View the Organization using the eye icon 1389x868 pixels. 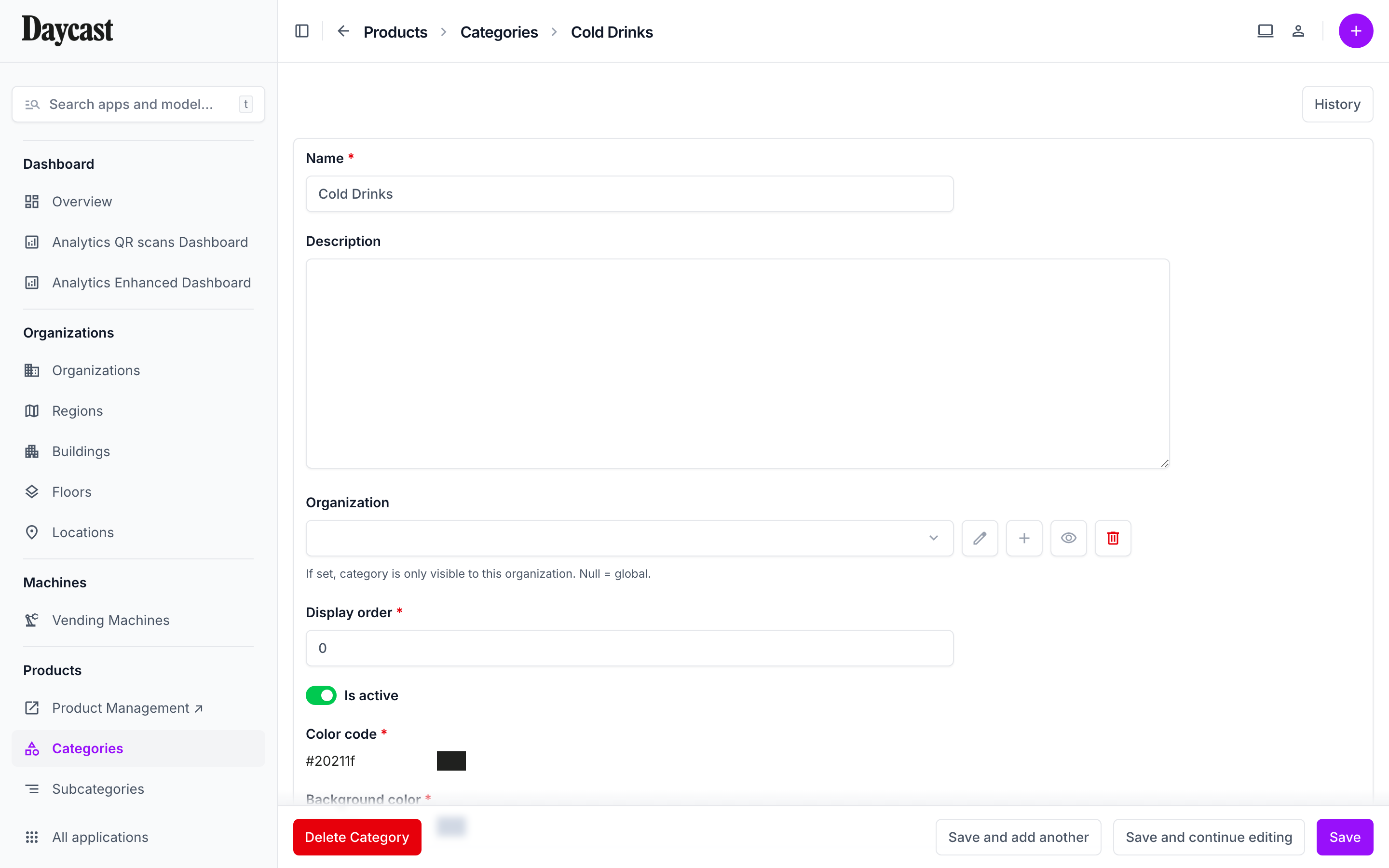1068,538
